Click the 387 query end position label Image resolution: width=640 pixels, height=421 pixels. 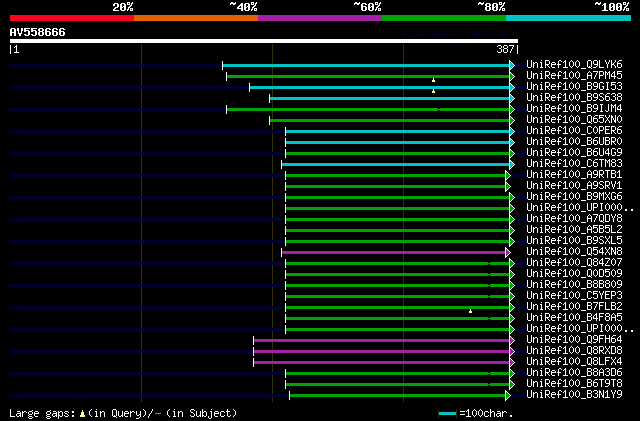click(x=505, y=49)
